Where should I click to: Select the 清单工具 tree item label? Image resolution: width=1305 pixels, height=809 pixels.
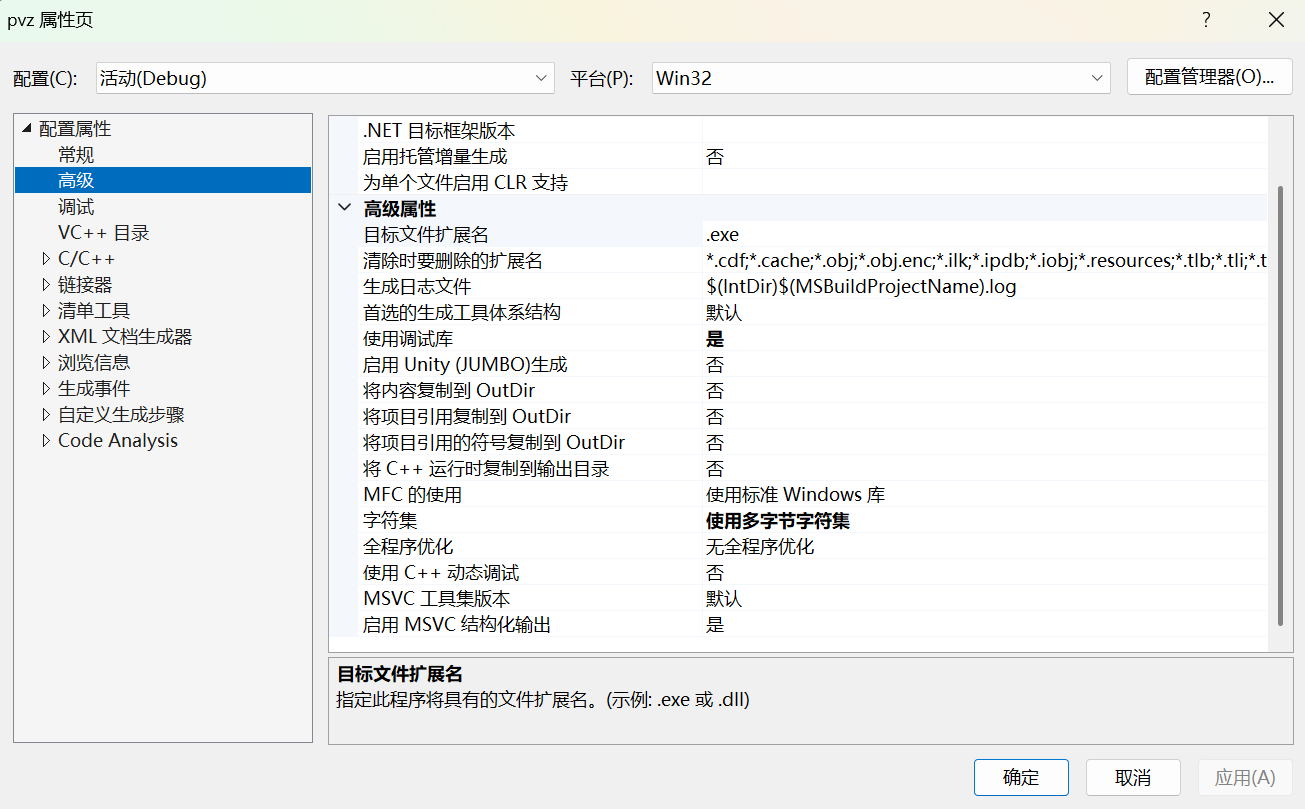pyautogui.click(x=94, y=311)
